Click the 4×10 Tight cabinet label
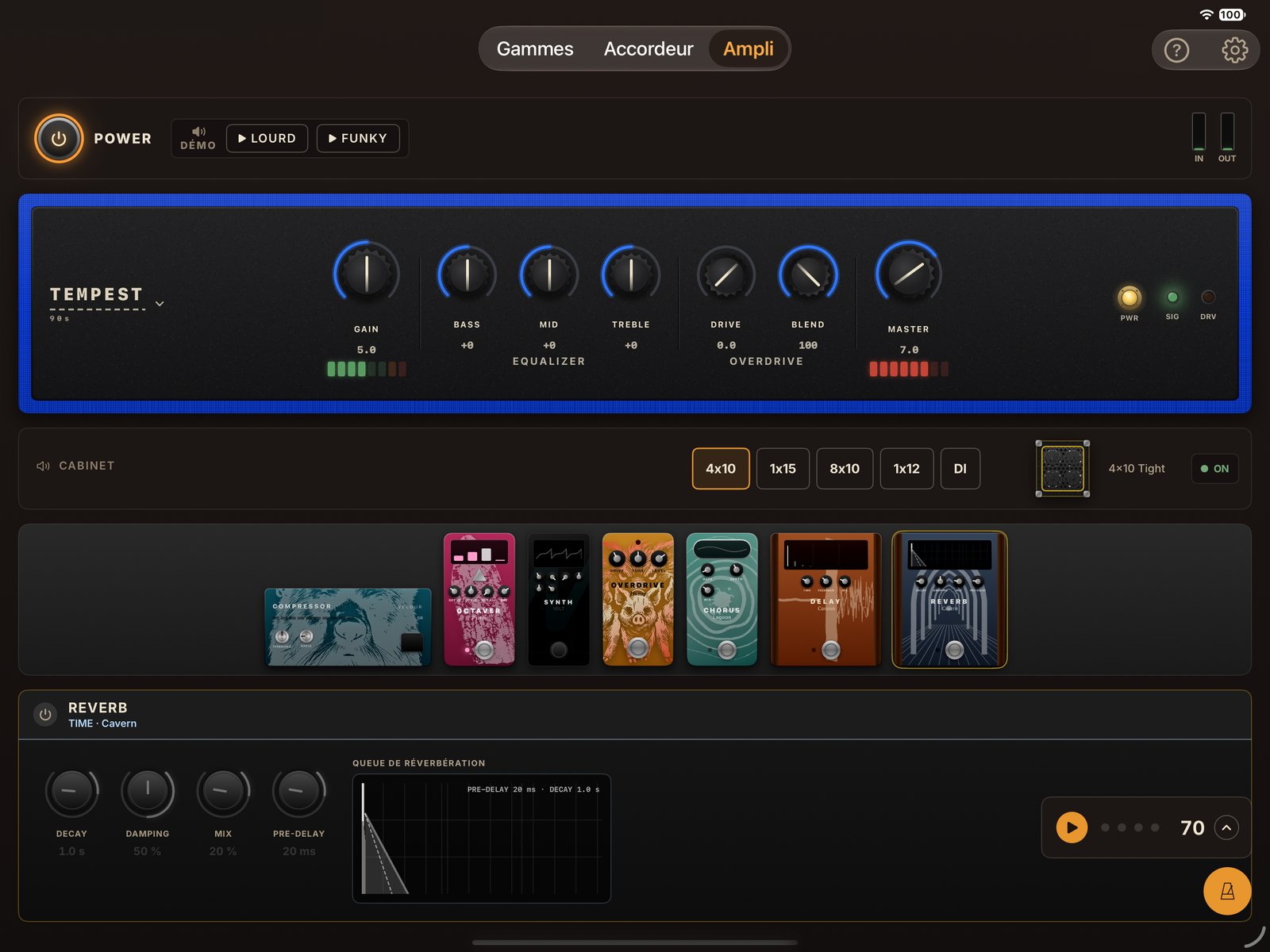This screenshot has height=952, width=1270. click(x=1137, y=469)
